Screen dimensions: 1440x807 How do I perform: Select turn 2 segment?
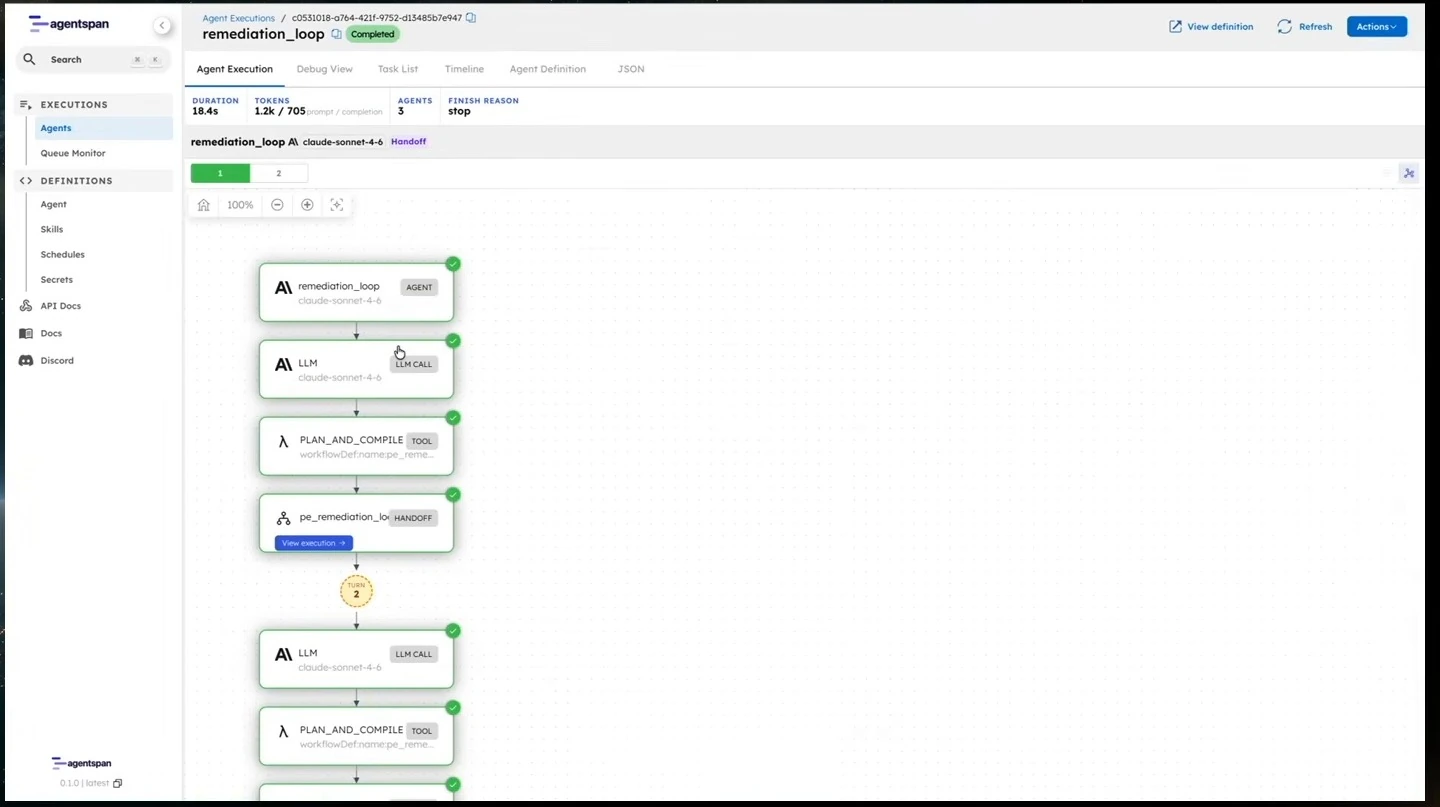[279, 173]
